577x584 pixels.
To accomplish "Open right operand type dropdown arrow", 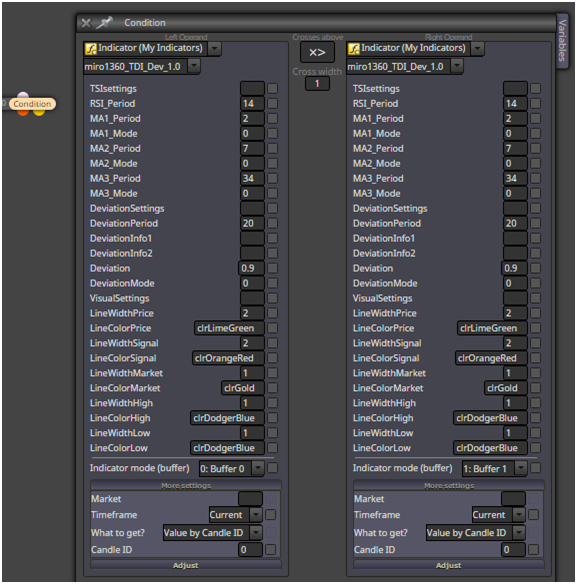I will pyautogui.click(x=477, y=48).
